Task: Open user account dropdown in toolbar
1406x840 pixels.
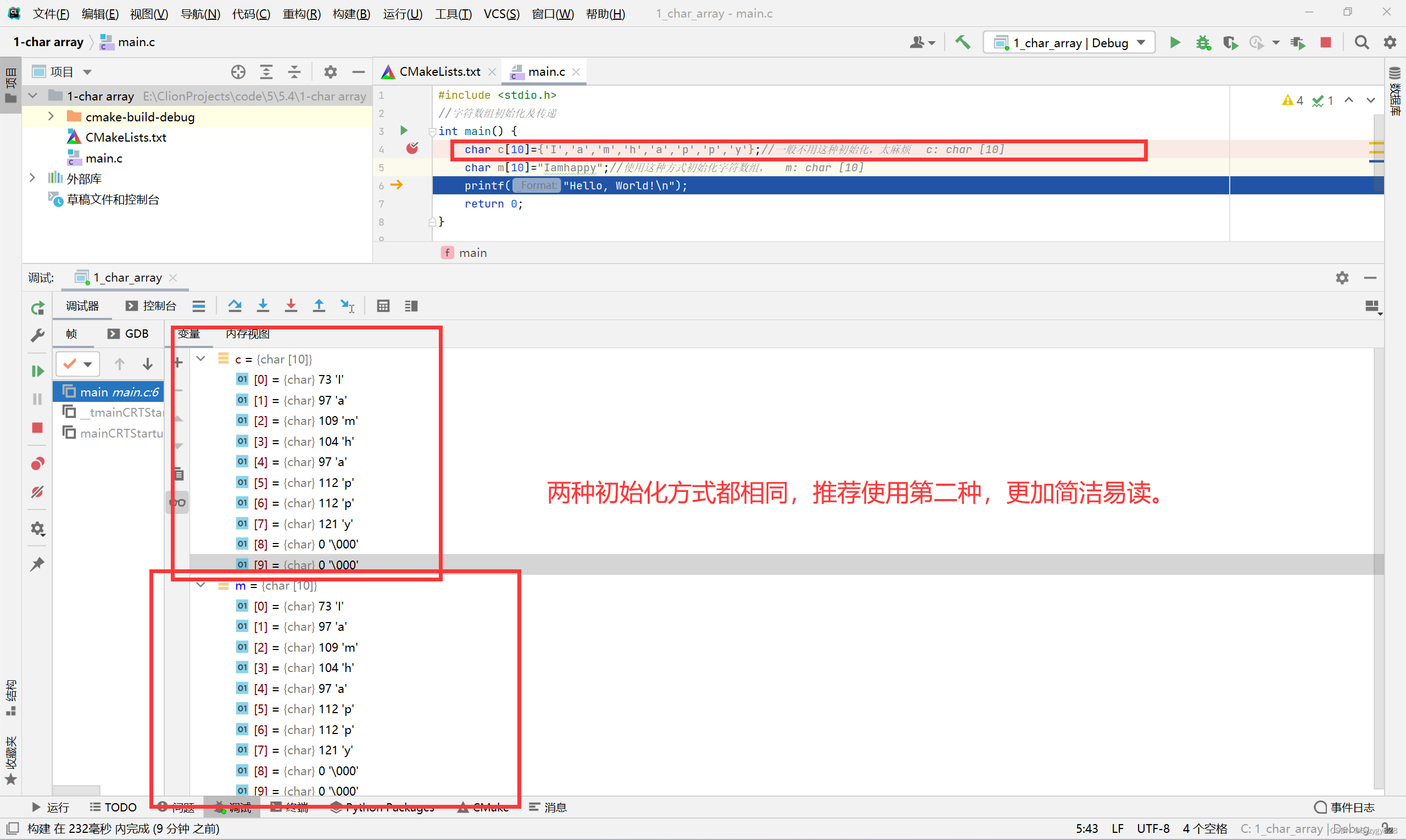Action: coord(922,42)
